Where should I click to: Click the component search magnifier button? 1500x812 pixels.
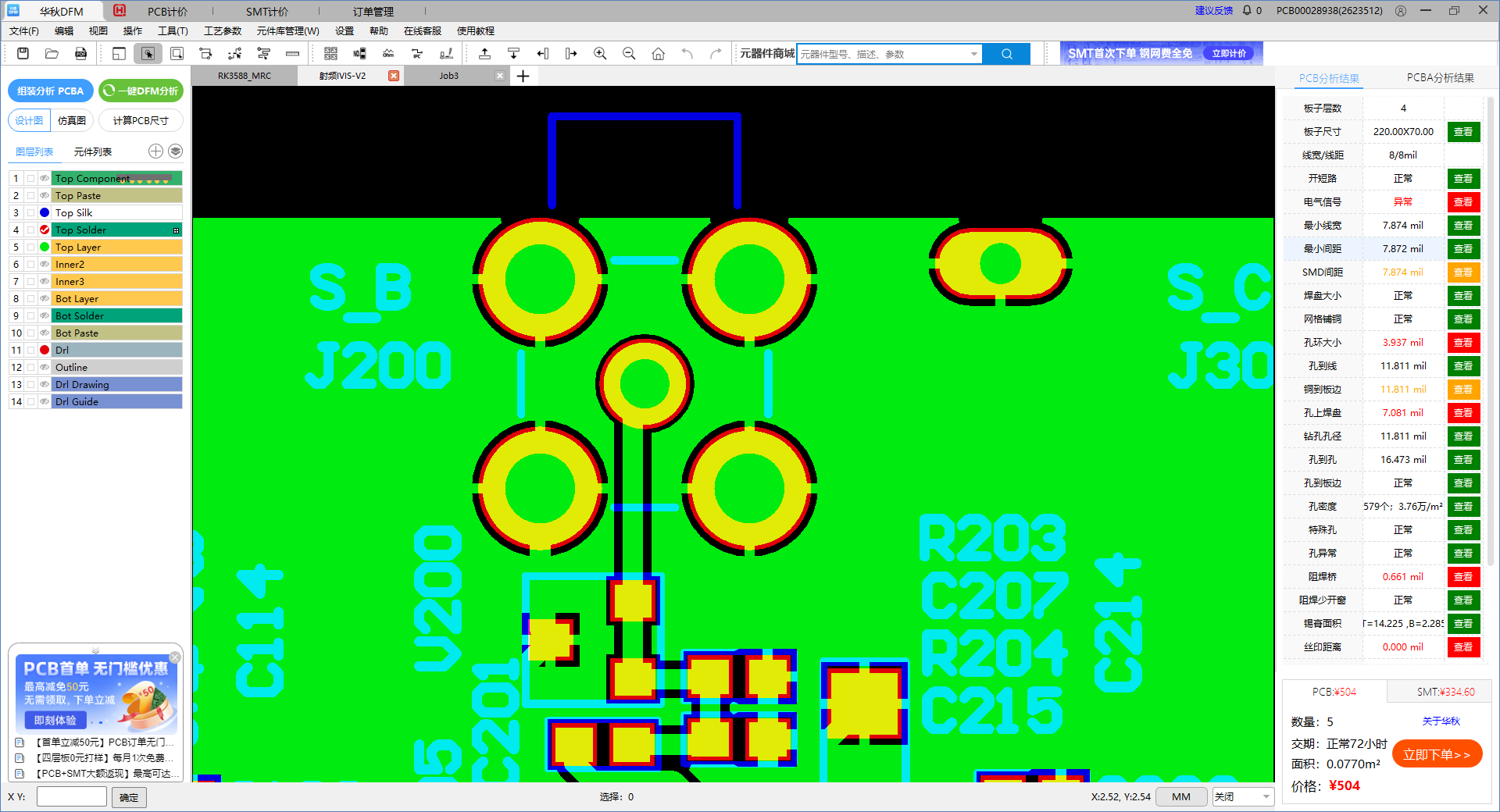(x=1006, y=54)
